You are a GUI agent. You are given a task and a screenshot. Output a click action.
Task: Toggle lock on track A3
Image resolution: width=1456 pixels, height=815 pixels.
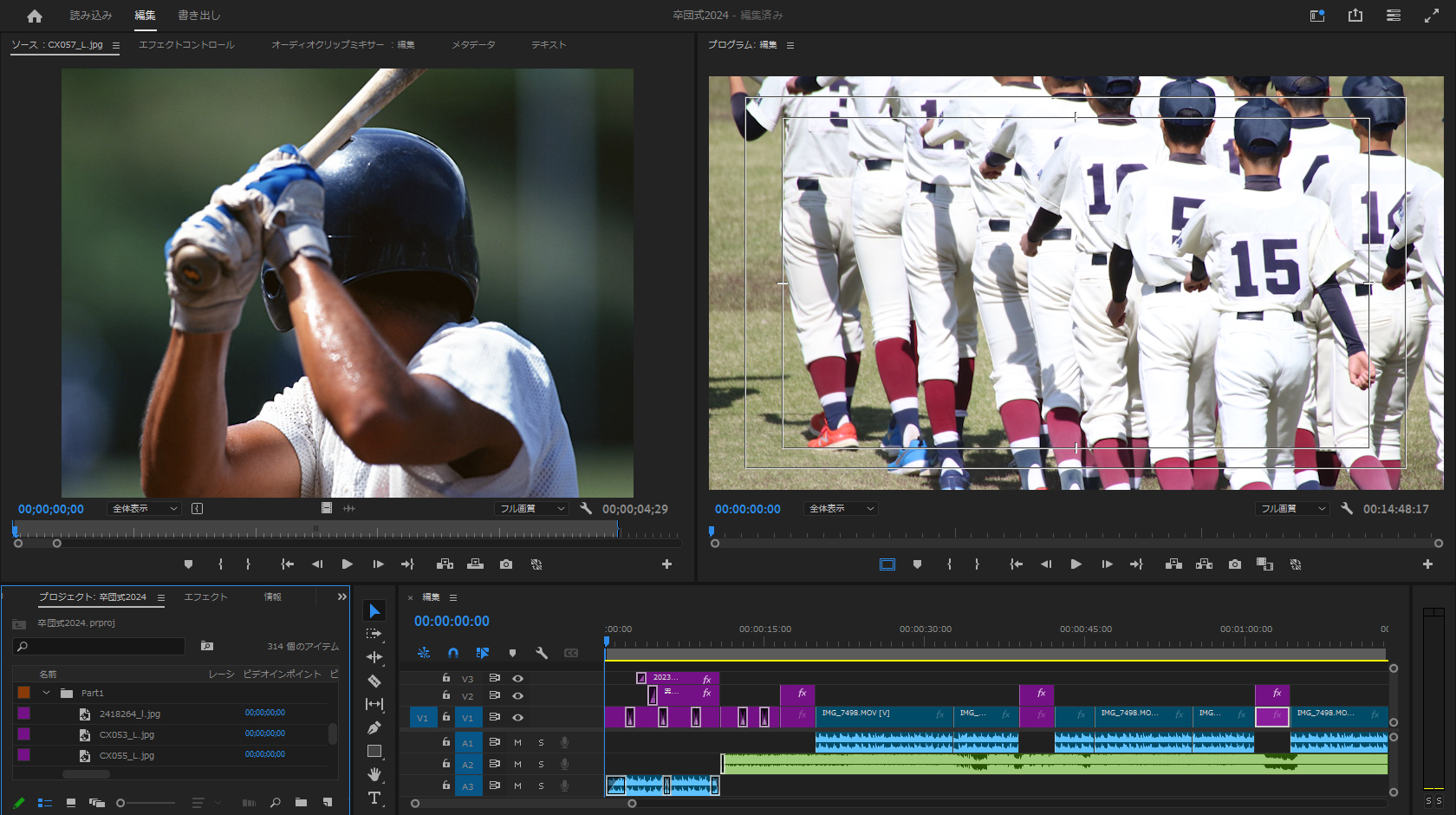(x=446, y=785)
